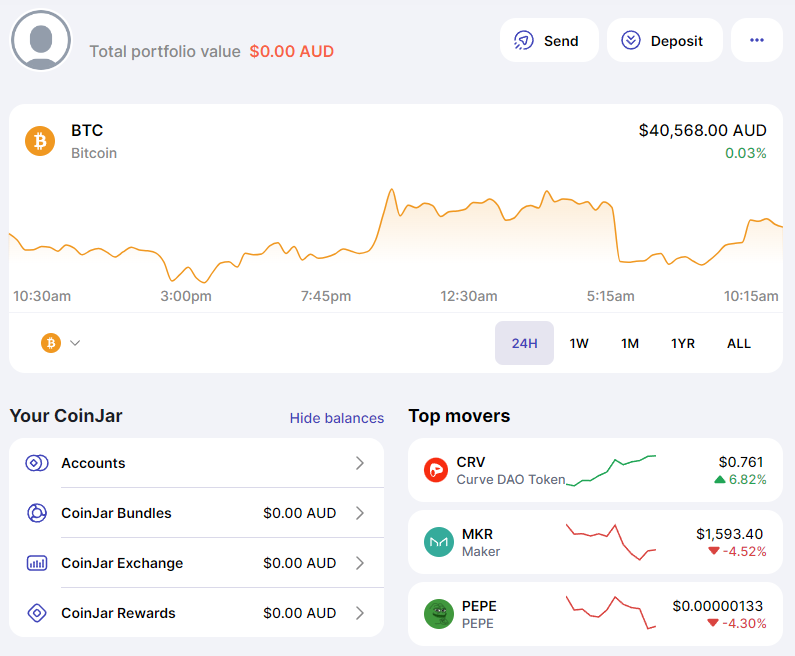
Task: Expand the CoinJar Rewards chevron
Action: tap(360, 613)
